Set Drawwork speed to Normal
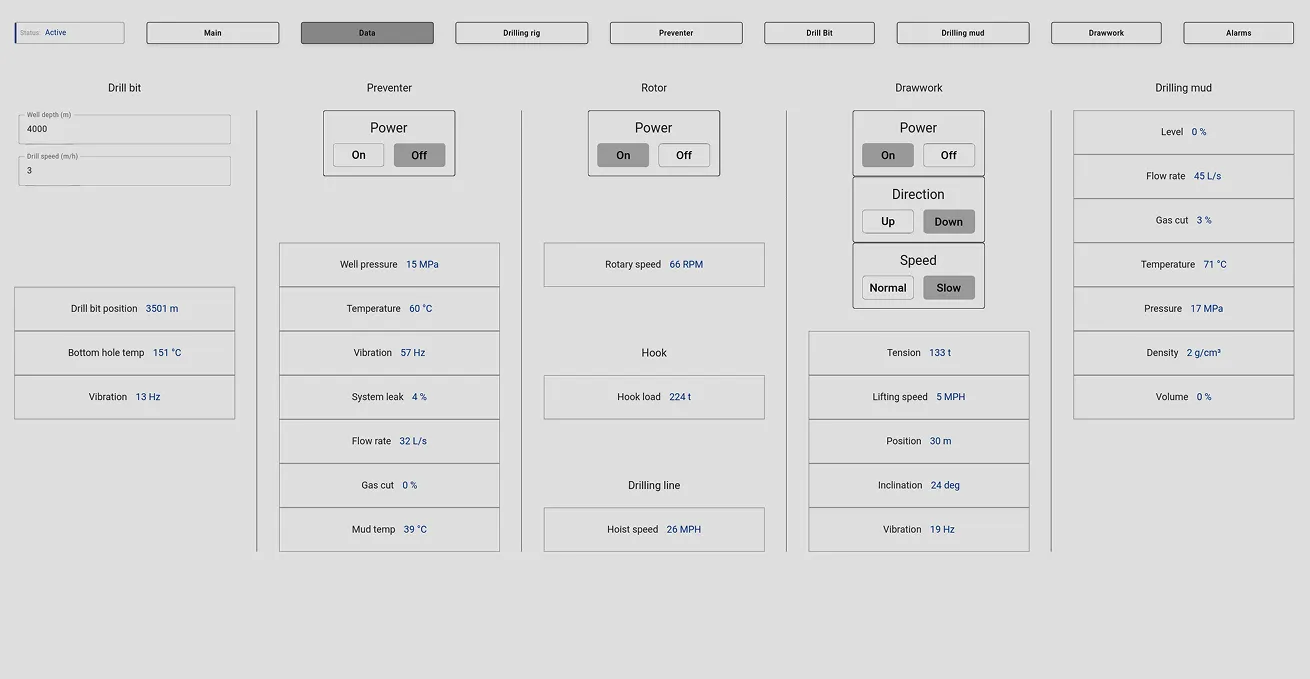1310x679 pixels. [x=887, y=287]
